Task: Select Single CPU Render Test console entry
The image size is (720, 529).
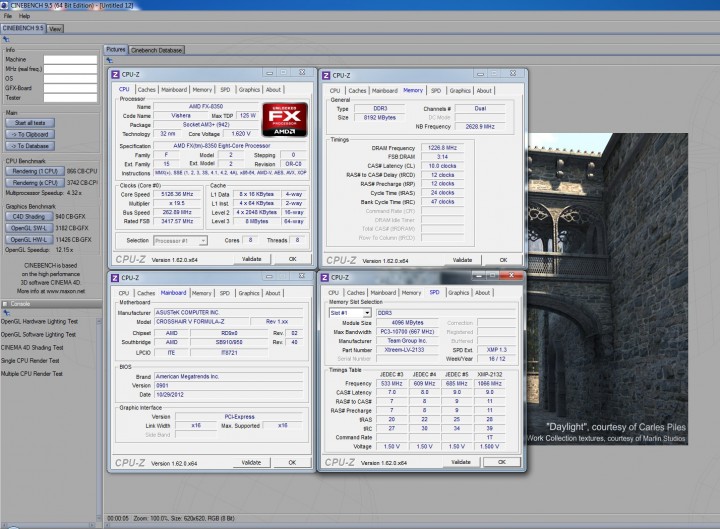Action: point(30,361)
